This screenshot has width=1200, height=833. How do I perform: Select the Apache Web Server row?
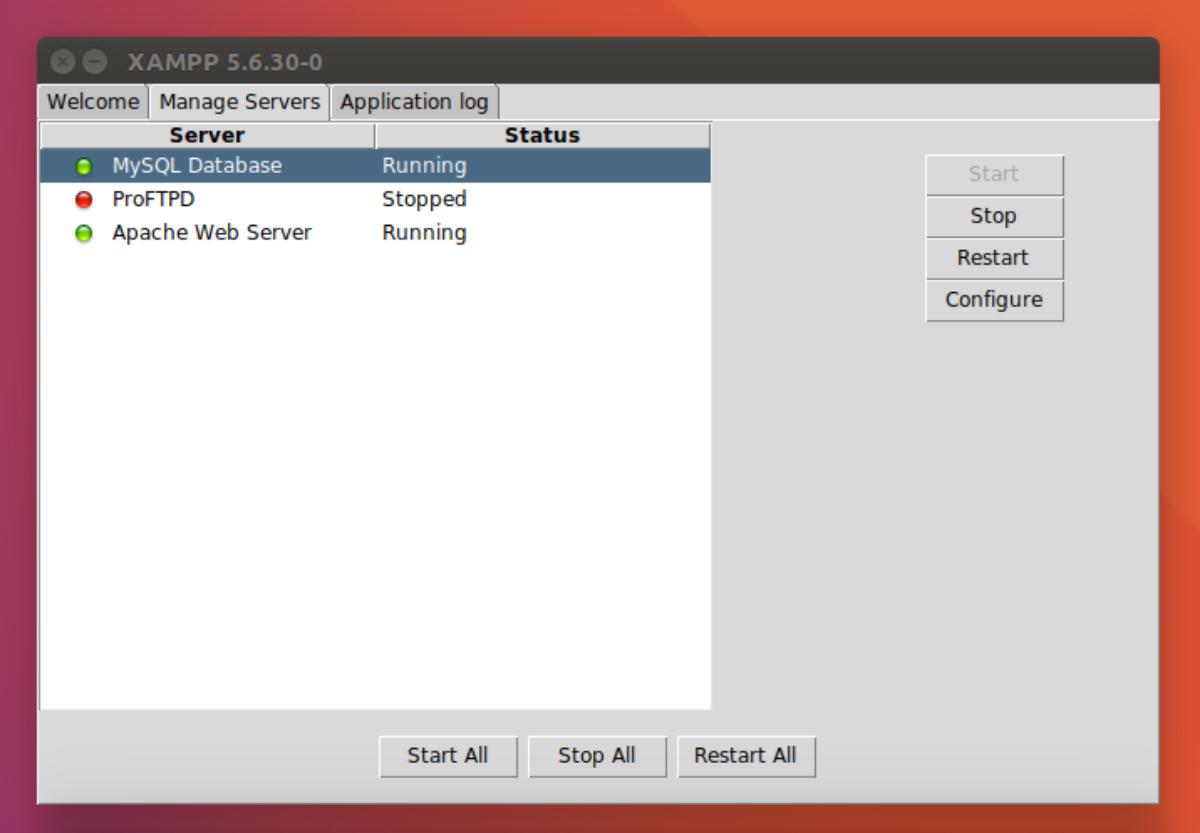[376, 232]
